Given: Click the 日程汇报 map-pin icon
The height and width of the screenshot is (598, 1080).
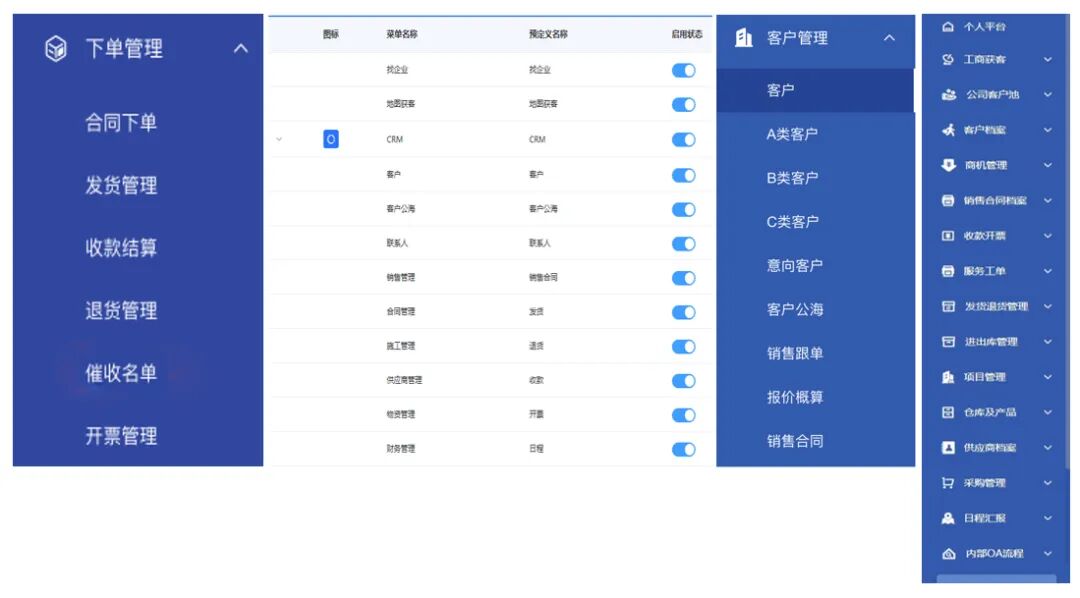Looking at the screenshot, I should [x=948, y=518].
